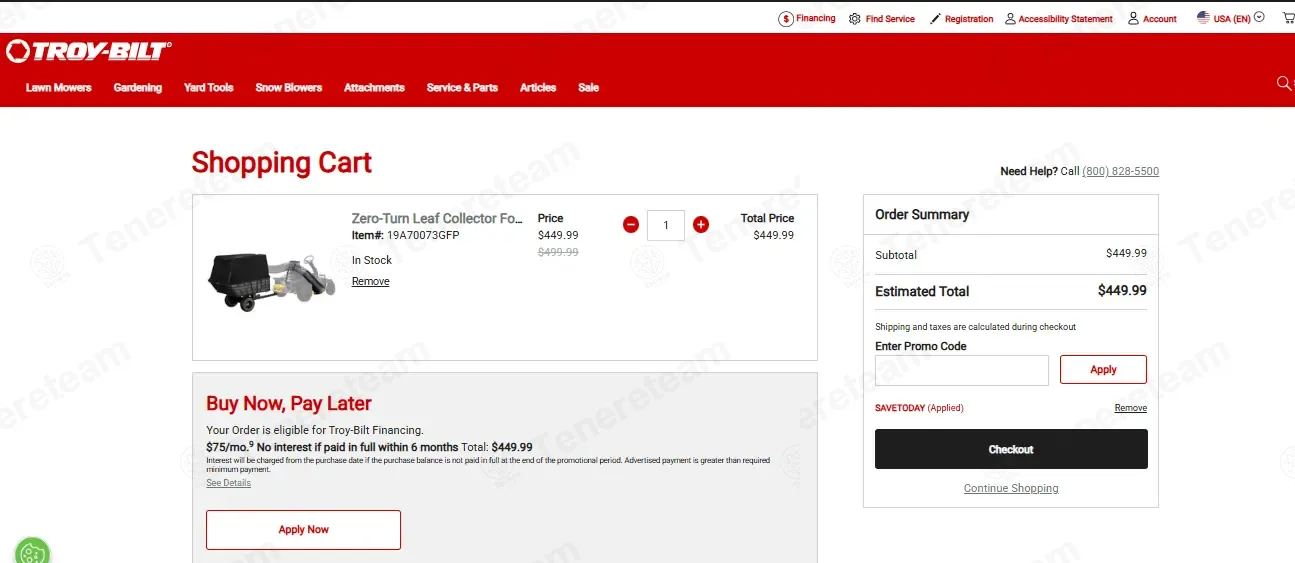
Task: Open the Gardening menu
Action: tap(137, 88)
